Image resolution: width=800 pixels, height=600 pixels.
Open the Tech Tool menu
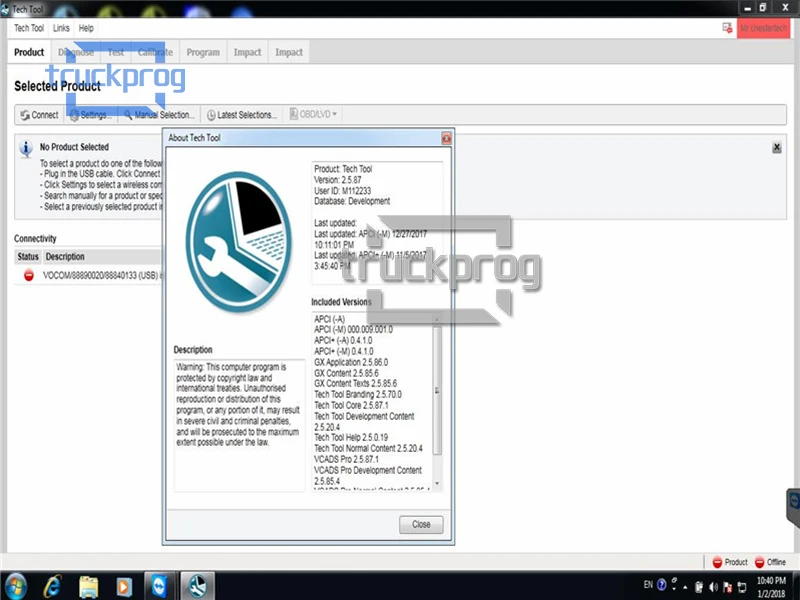click(29, 28)
